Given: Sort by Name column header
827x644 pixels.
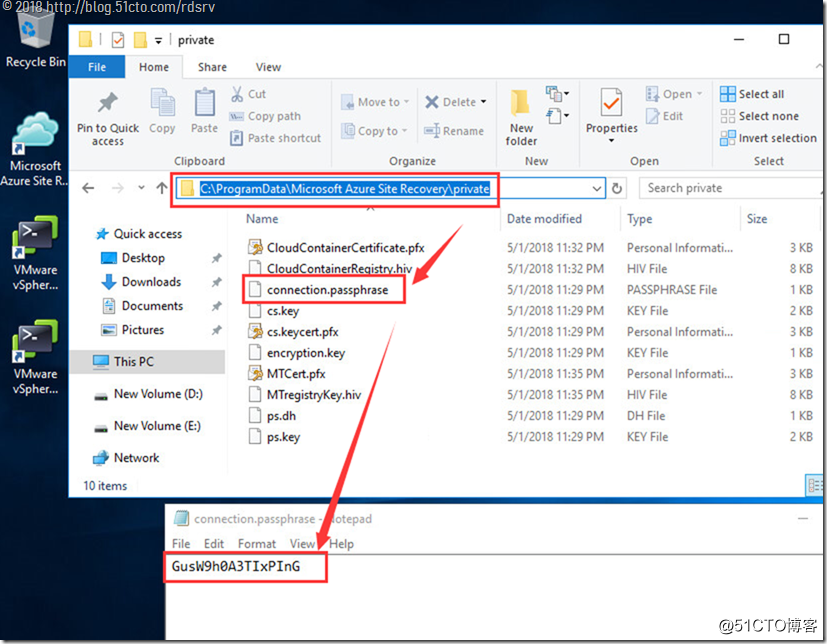Looking at the screenshot, I should [x=262, y=219].
